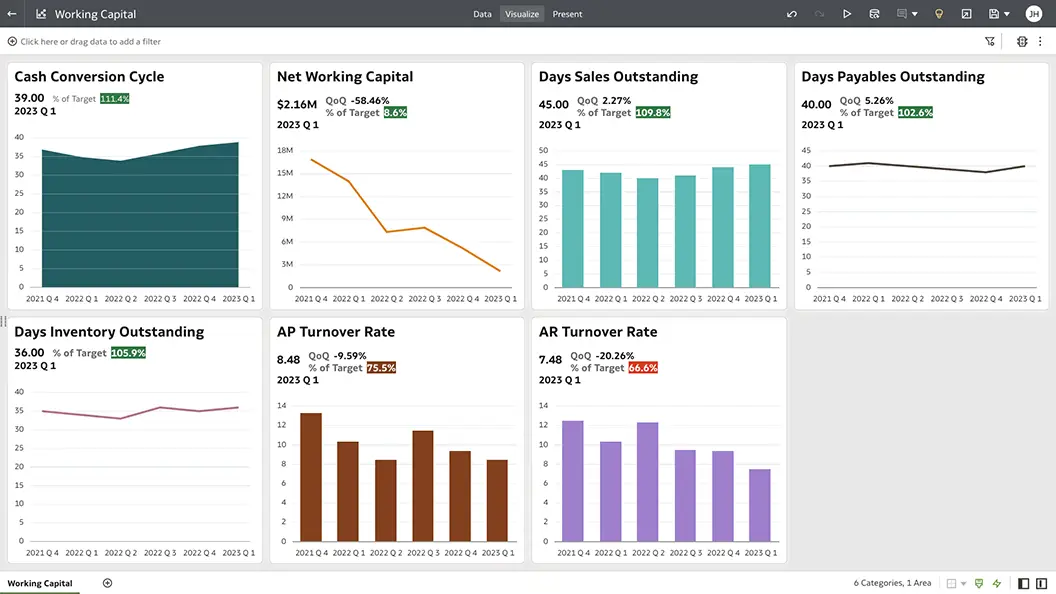Open the notes dropdown in header

tap(907, 14)
